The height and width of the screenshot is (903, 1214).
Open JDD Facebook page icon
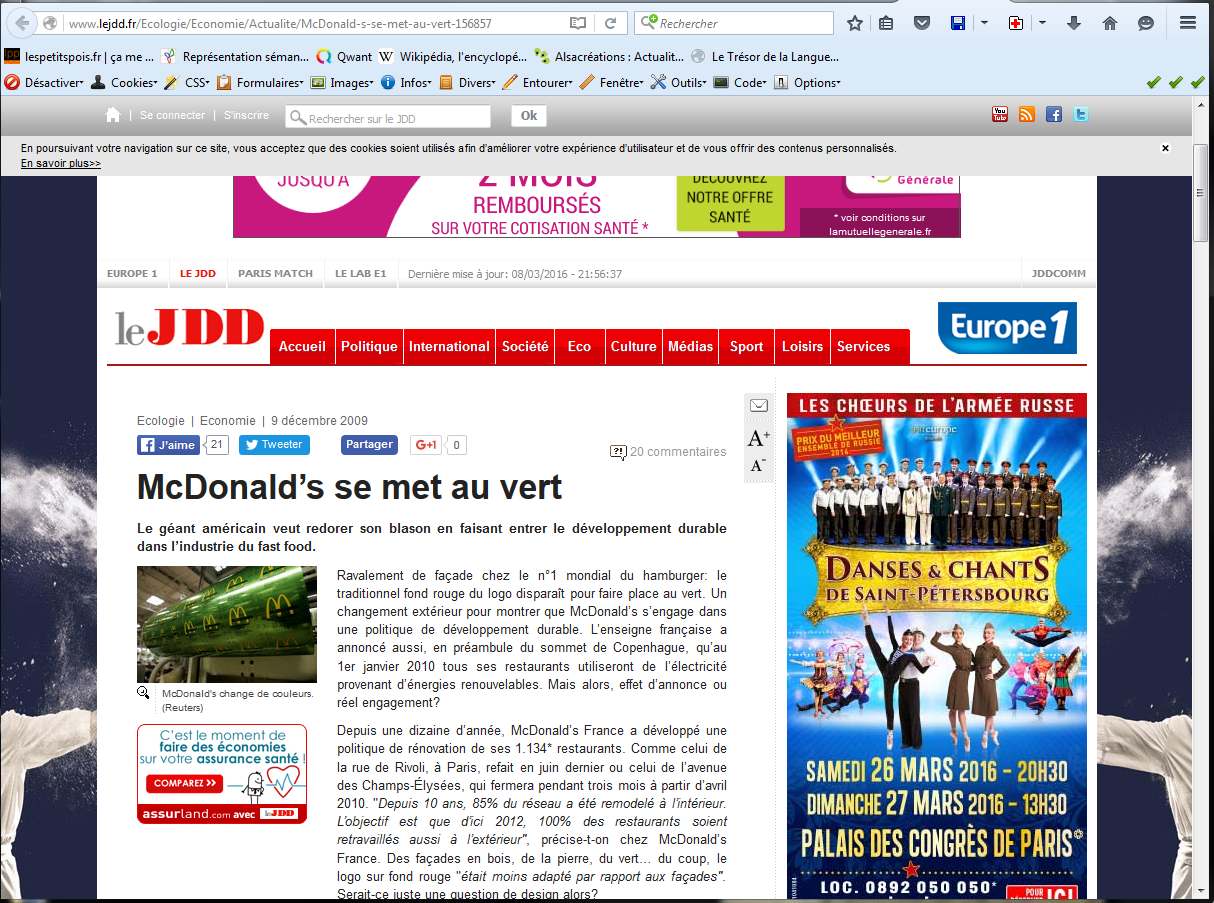click(1054, 114)
